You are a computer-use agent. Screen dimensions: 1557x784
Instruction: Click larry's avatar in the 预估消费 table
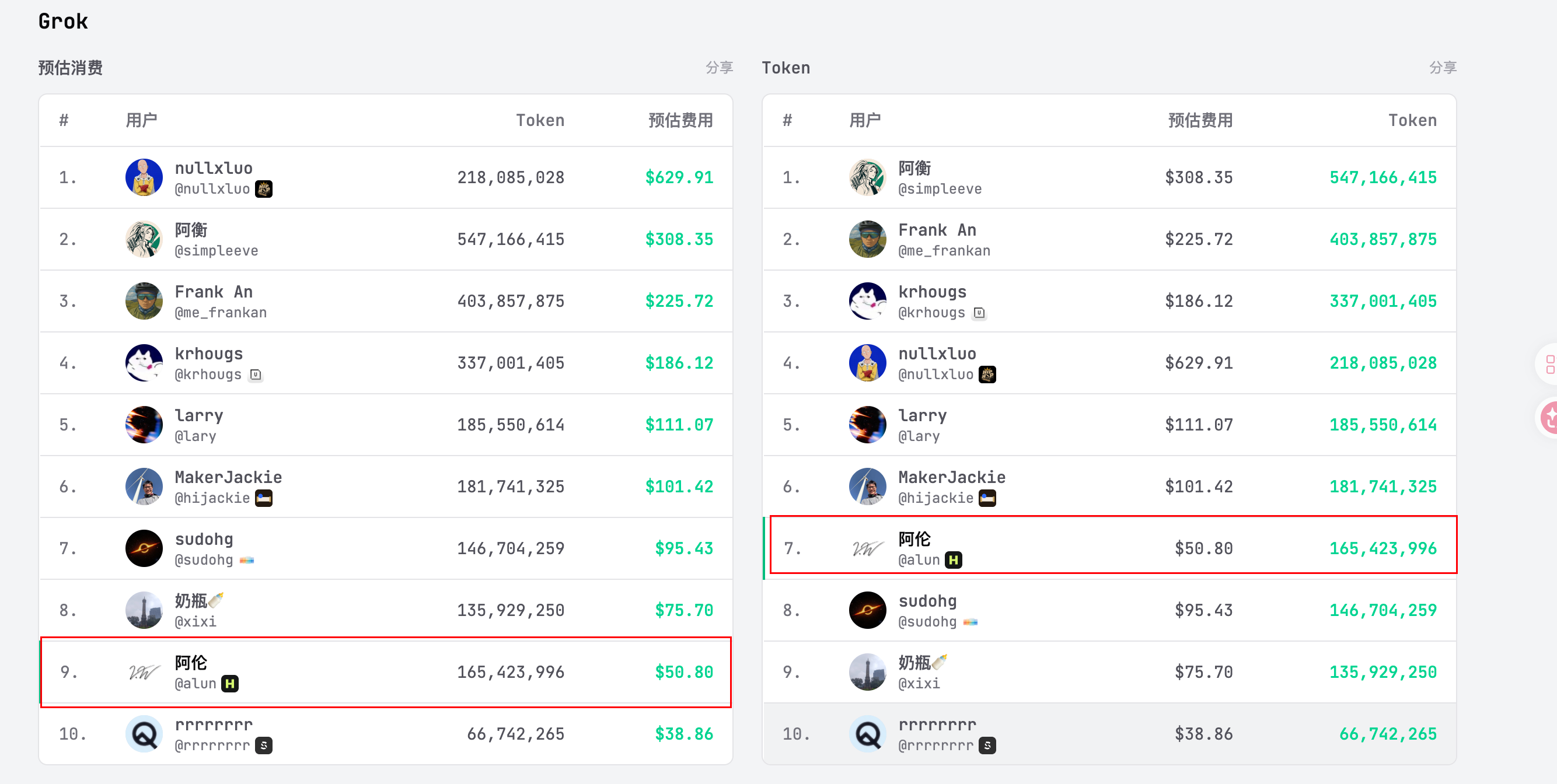click(x=144, y=425)
